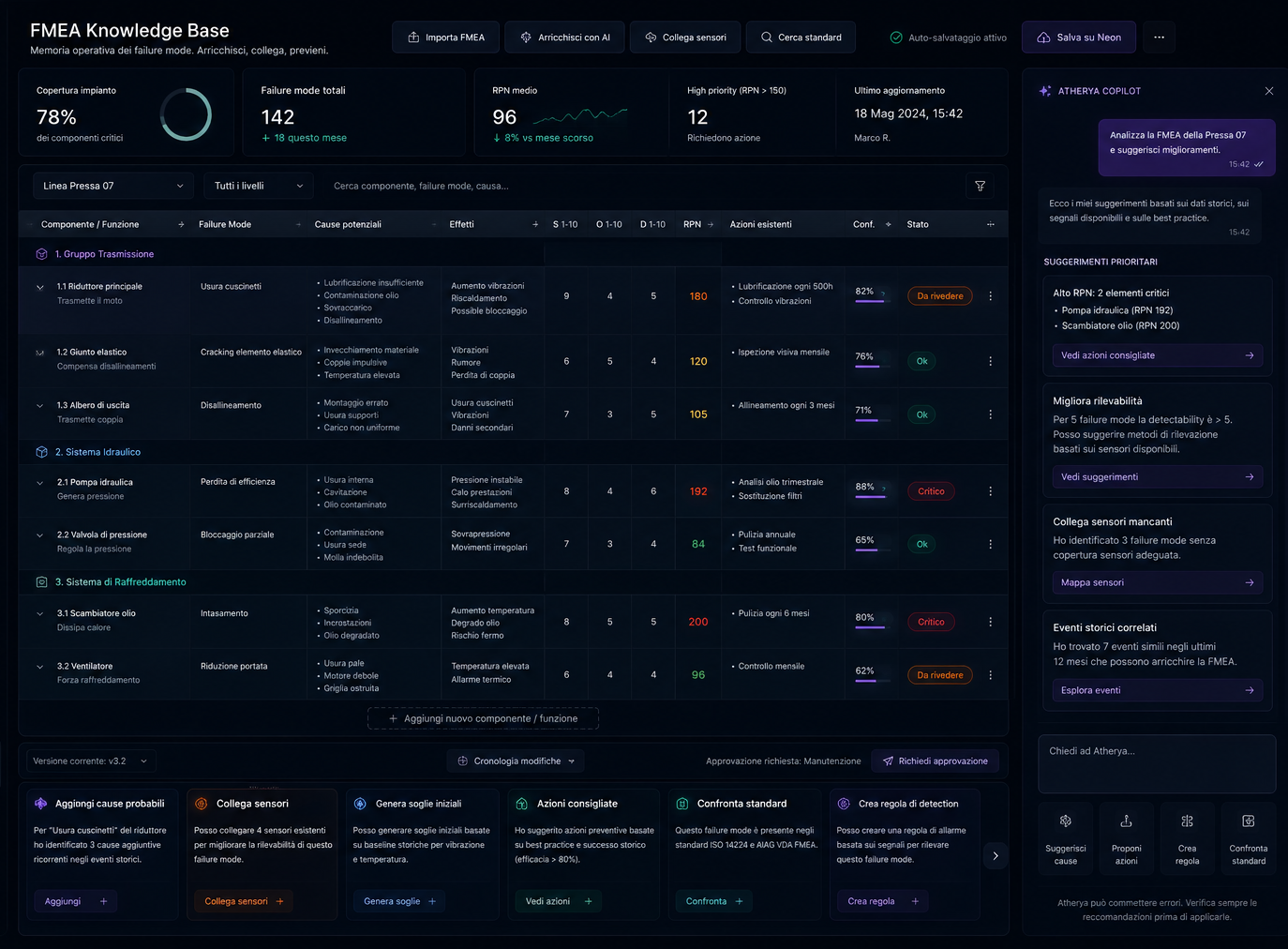Image resolution: width=1288 pixels, height=949 pixels.
Task: Click Vedi azioni in Azioni consigliate card
Action: 558,901
